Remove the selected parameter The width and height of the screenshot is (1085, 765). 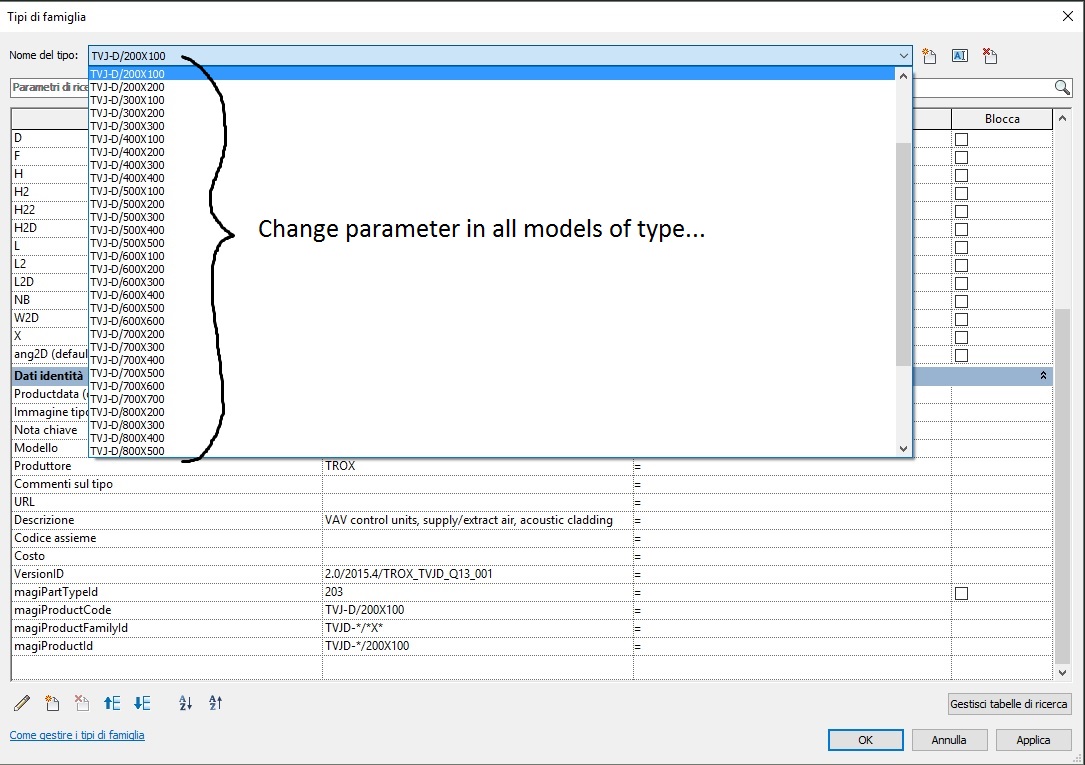click(81, 703)
